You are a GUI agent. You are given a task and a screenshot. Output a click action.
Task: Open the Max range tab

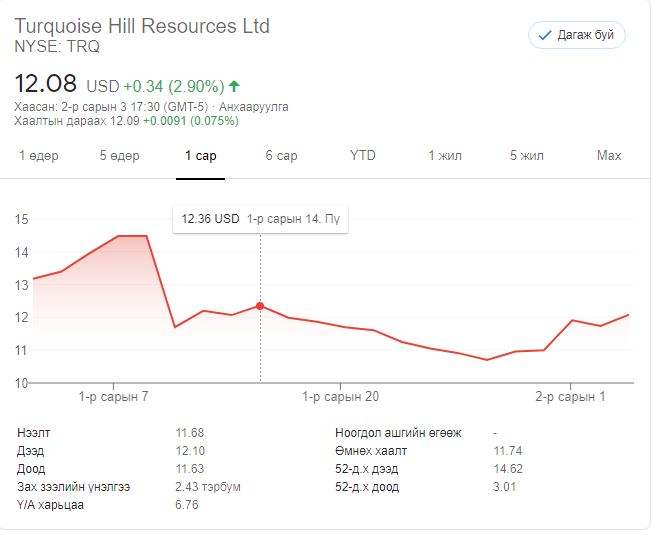point(609,156)
